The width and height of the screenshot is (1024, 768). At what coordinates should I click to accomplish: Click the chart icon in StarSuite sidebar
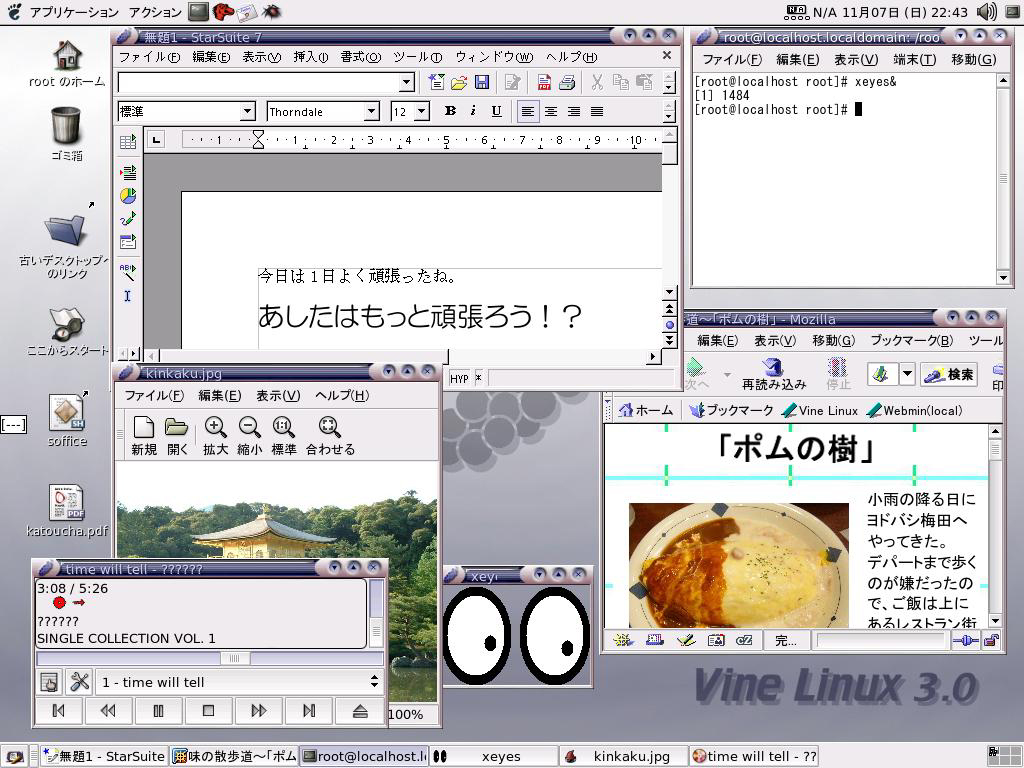coord(128,196)
